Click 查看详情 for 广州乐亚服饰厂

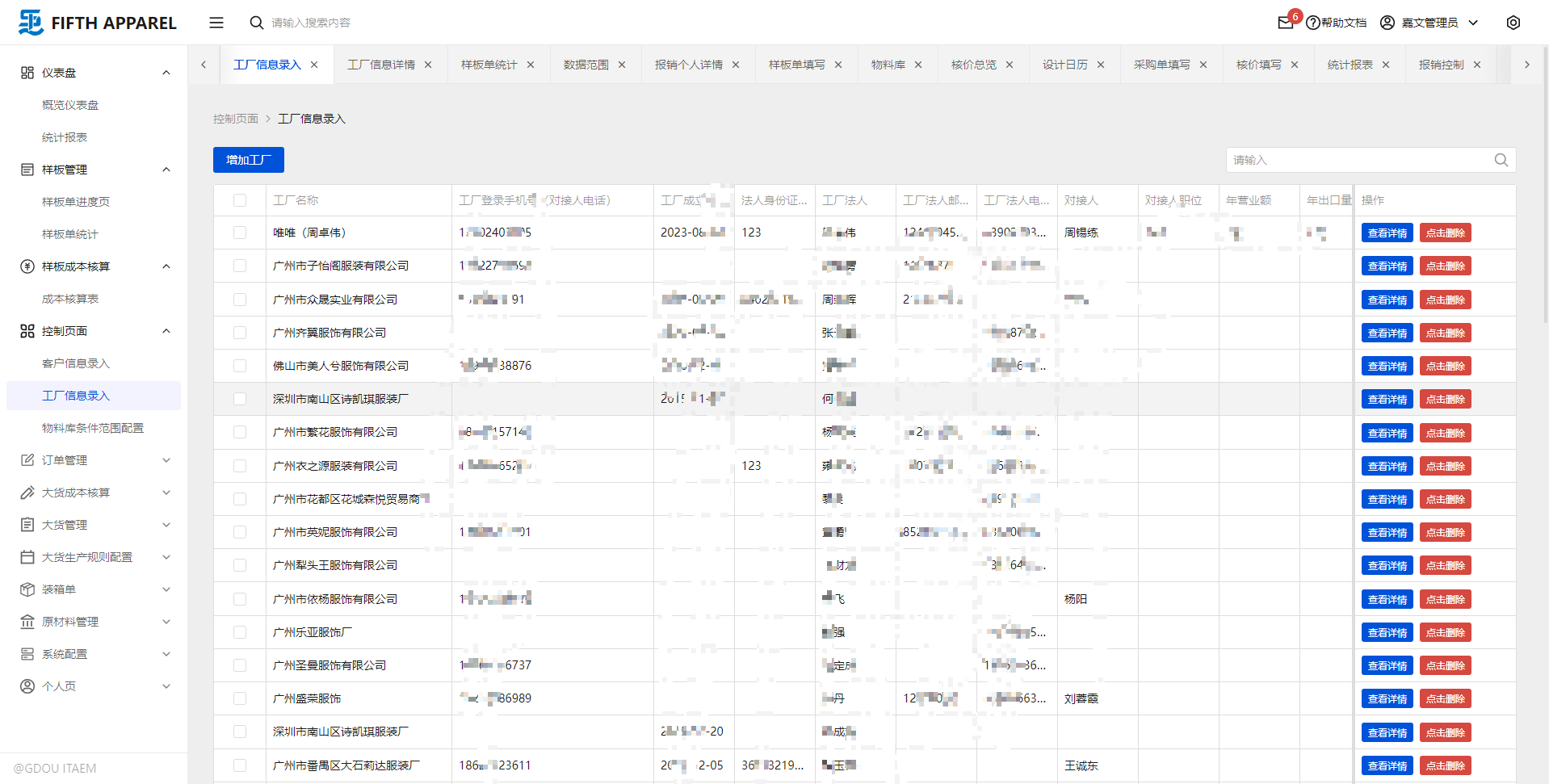1387,632
